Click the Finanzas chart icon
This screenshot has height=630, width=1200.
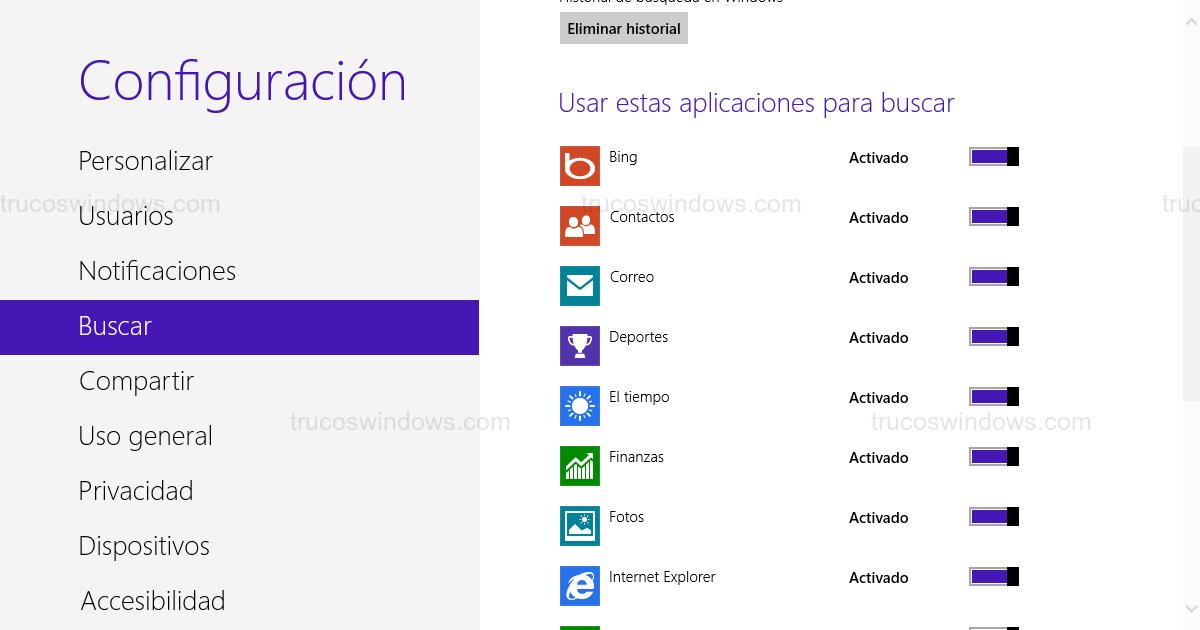click(x=580, y=466)
